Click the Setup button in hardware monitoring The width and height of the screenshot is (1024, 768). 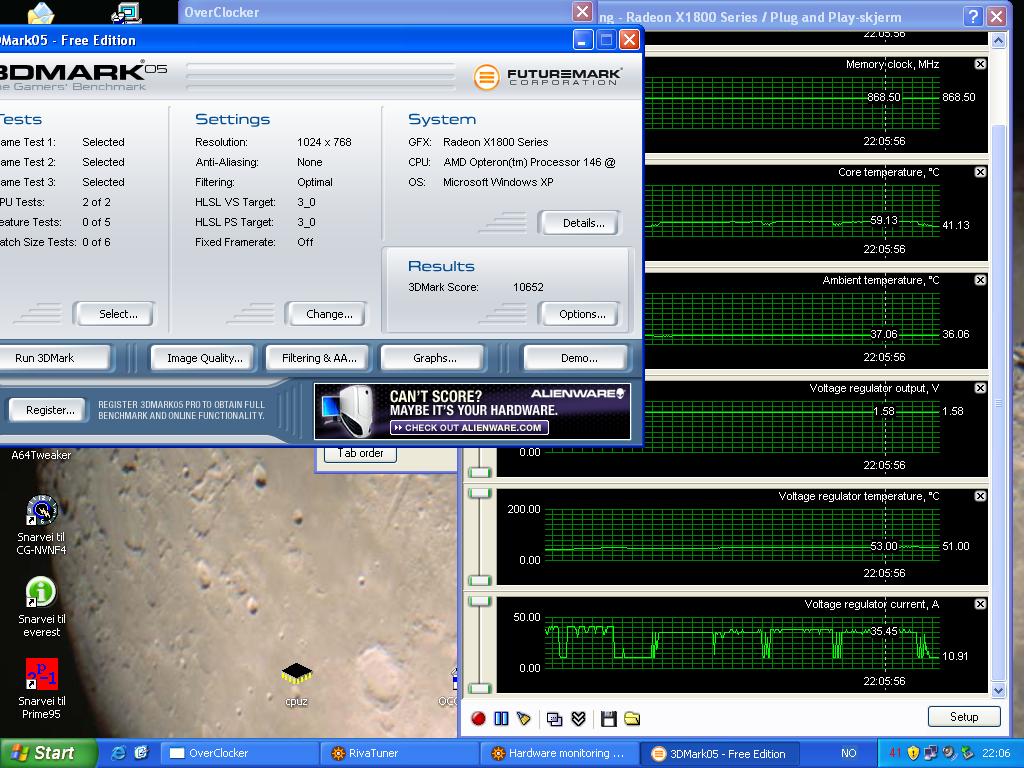pos(964,716)
